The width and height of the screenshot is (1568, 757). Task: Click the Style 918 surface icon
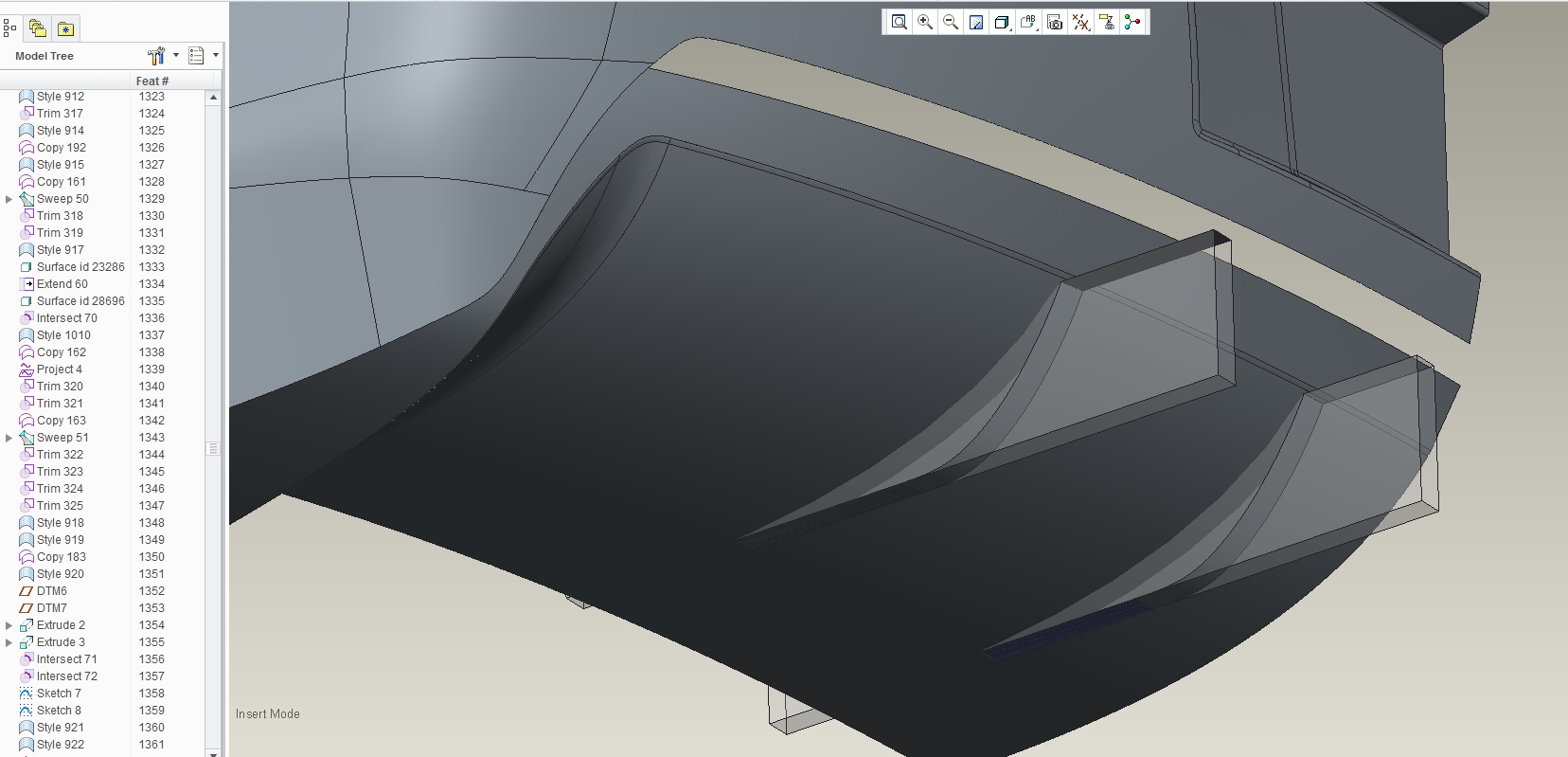pyautogui.click(x=27, y=523)
